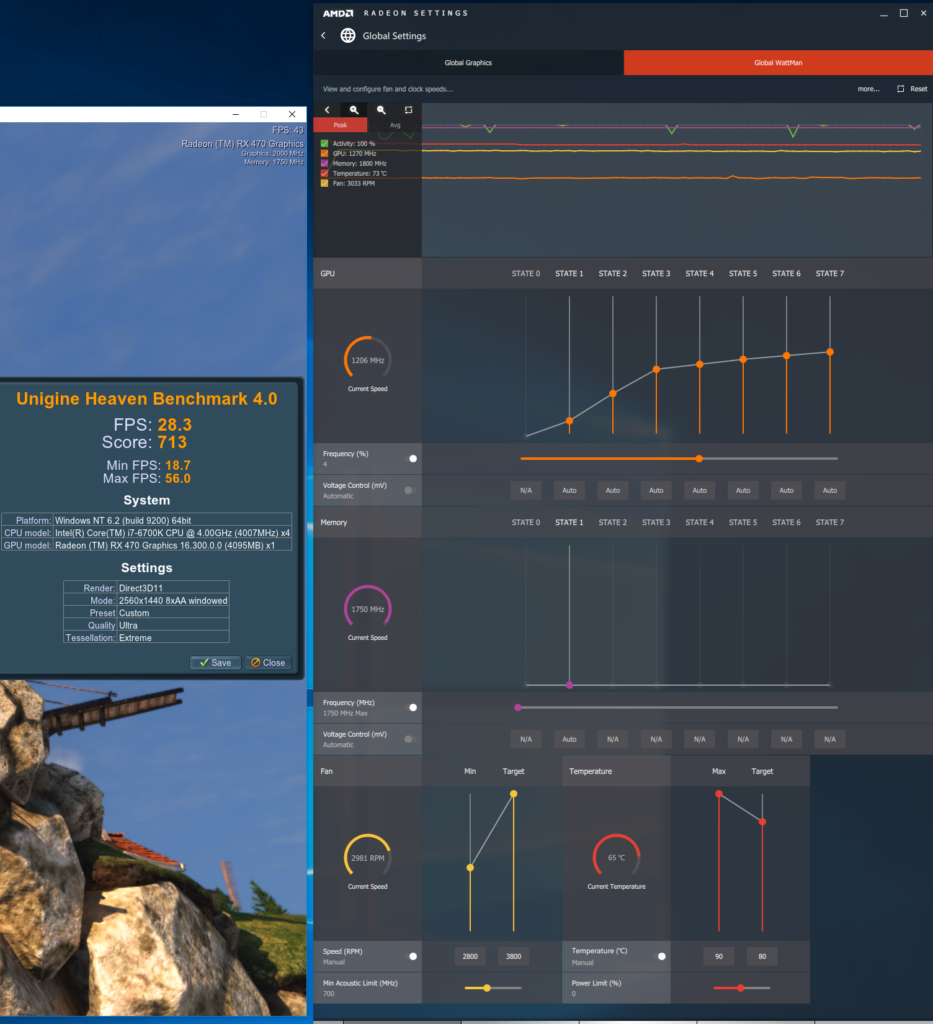Click the Memory current speed gauge 1750 MHz

click(x=368, y=609)
